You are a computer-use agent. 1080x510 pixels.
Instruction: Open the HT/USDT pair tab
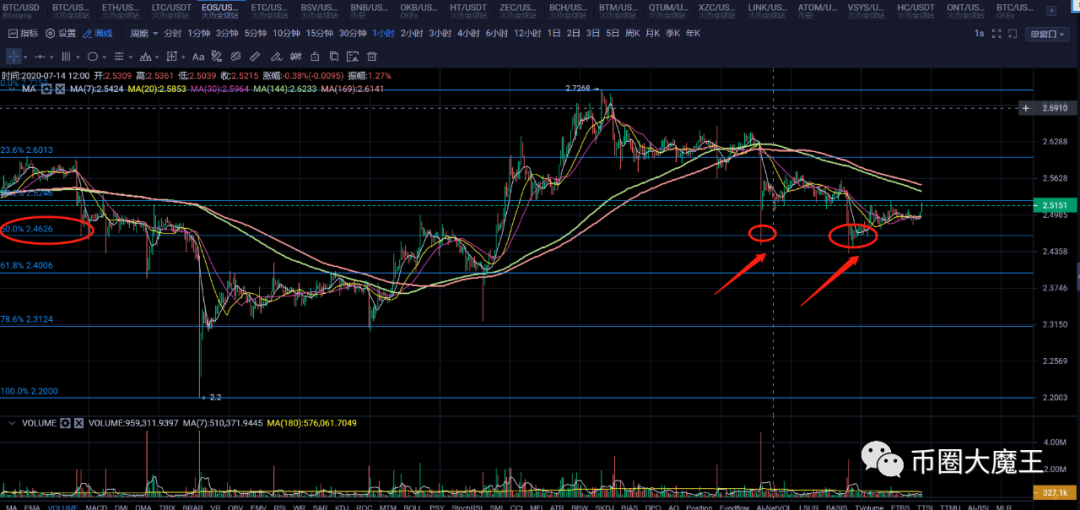click(x=467, y=10)
